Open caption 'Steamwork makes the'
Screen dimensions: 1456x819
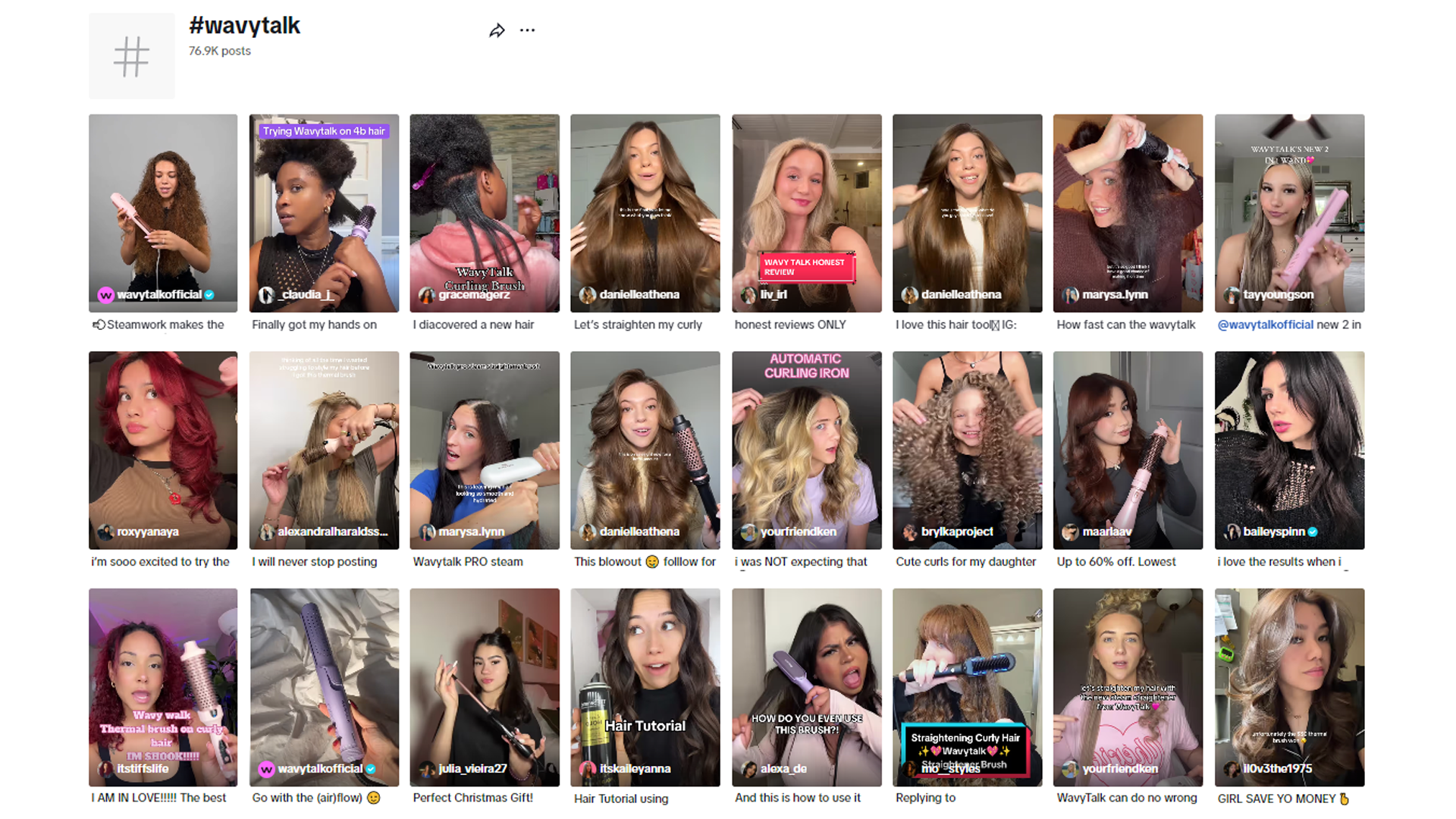coord(158,325)
